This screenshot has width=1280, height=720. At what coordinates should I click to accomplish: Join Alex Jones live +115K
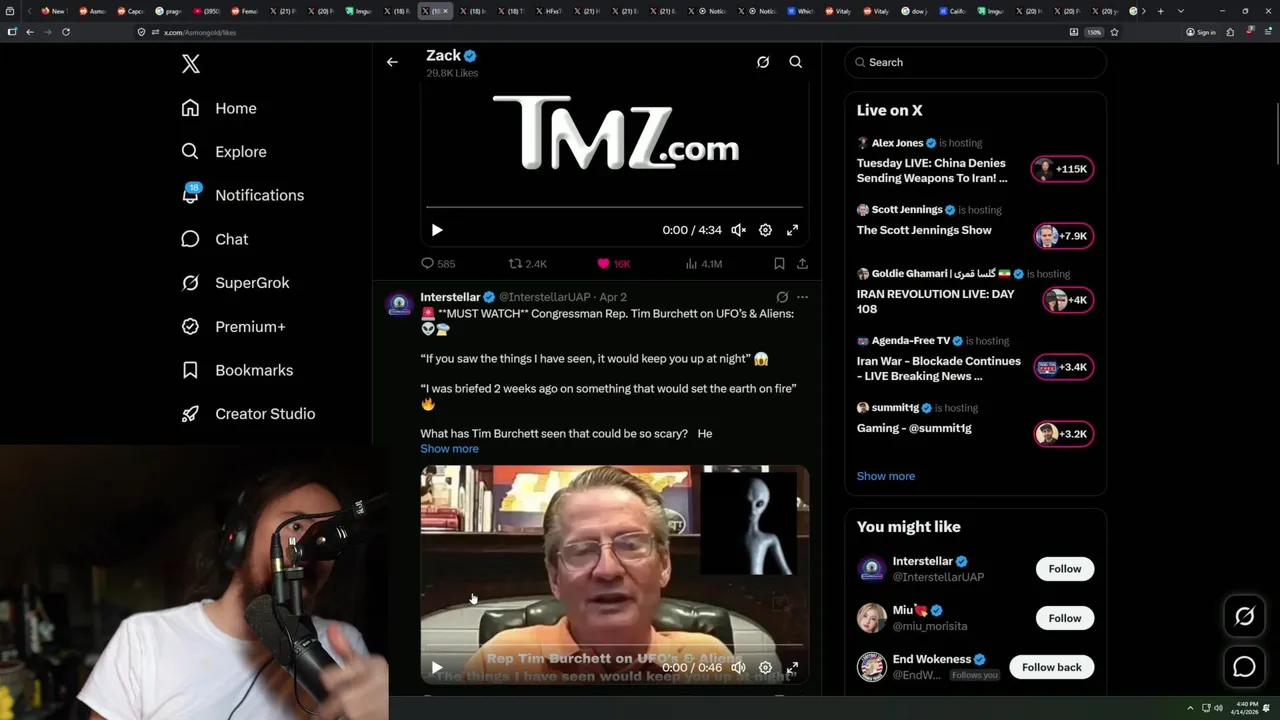point(1063,169)
